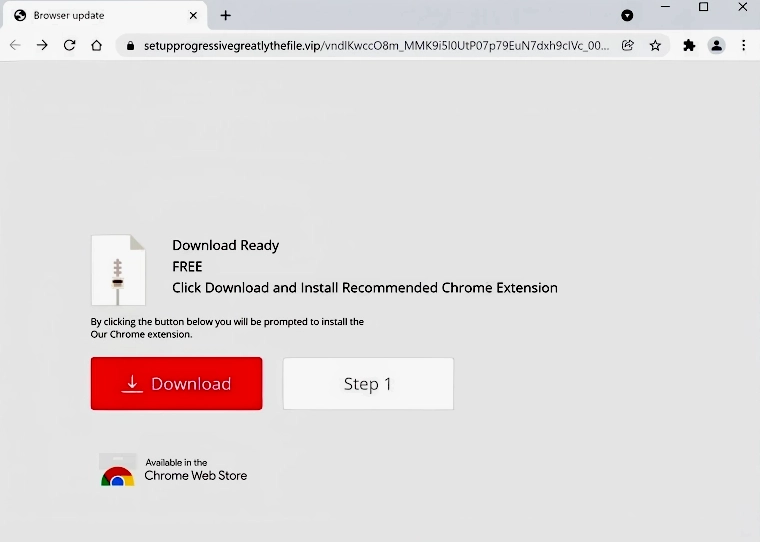Share this page icon
This screenshot has width=760, height=542.
[x=628, y=46]
